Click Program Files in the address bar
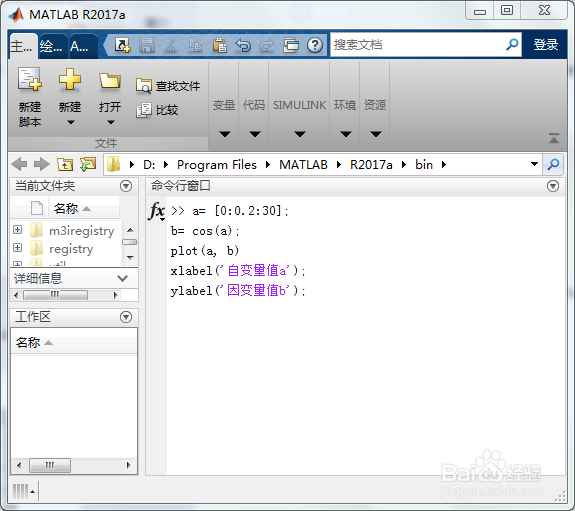The image size is (575, 511). tap(217, 165)
